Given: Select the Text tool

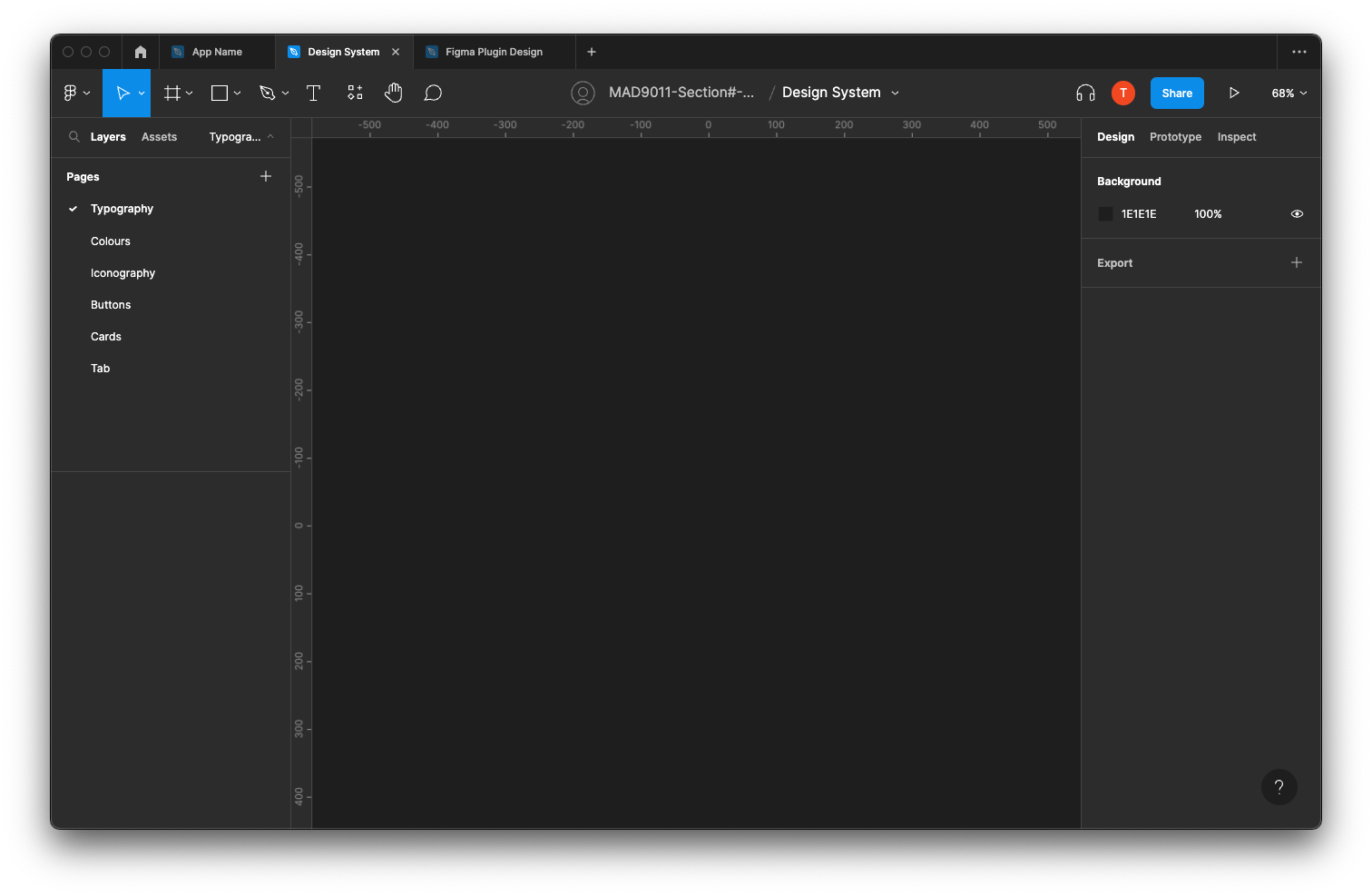Looking at the screenshot, I should 314,93.
